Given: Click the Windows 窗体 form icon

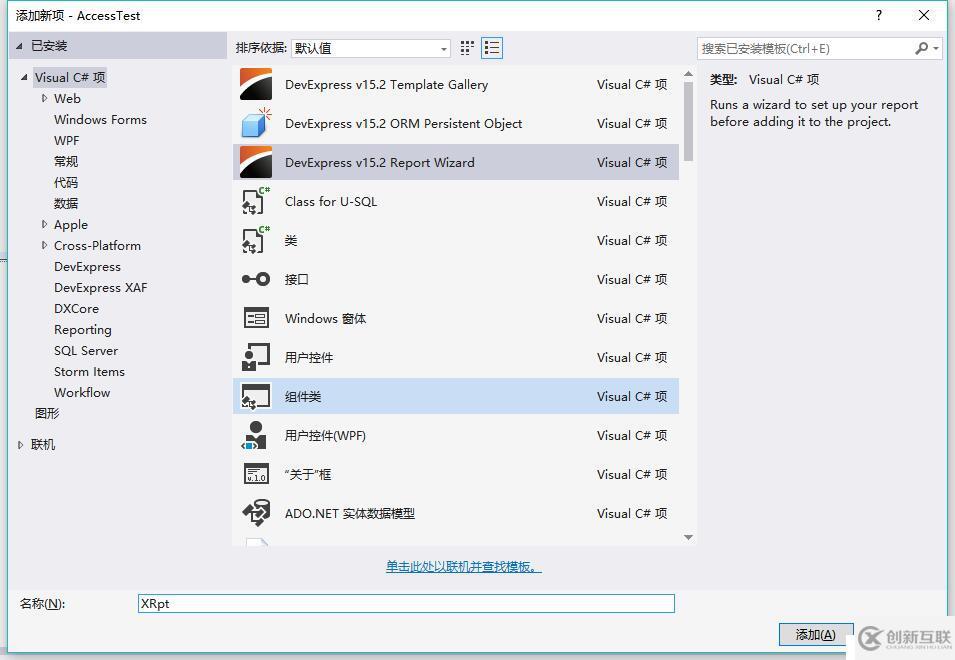Looking at the screenshot, I should (x=256, y=318).
